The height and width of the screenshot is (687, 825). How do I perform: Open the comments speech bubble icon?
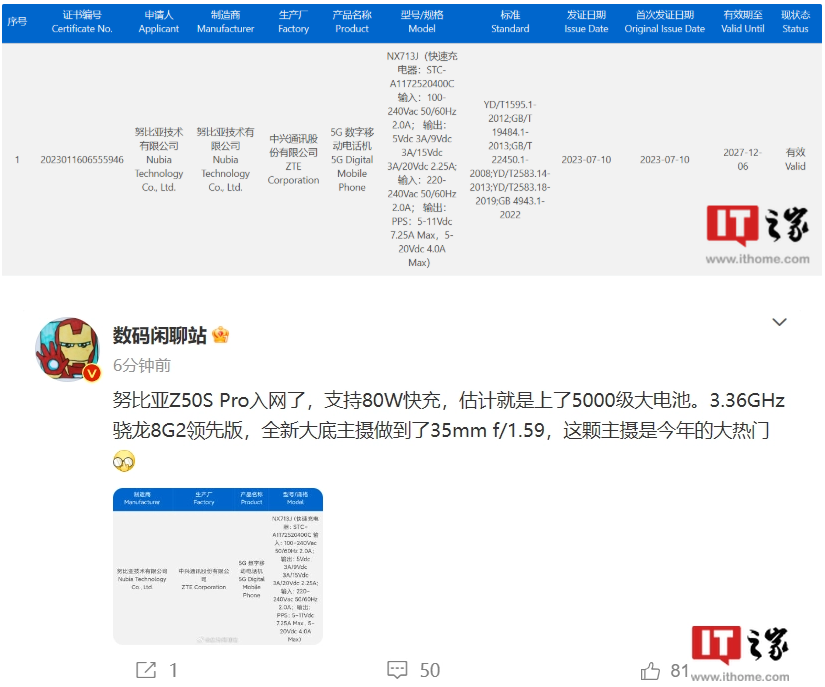click(397, 670)
